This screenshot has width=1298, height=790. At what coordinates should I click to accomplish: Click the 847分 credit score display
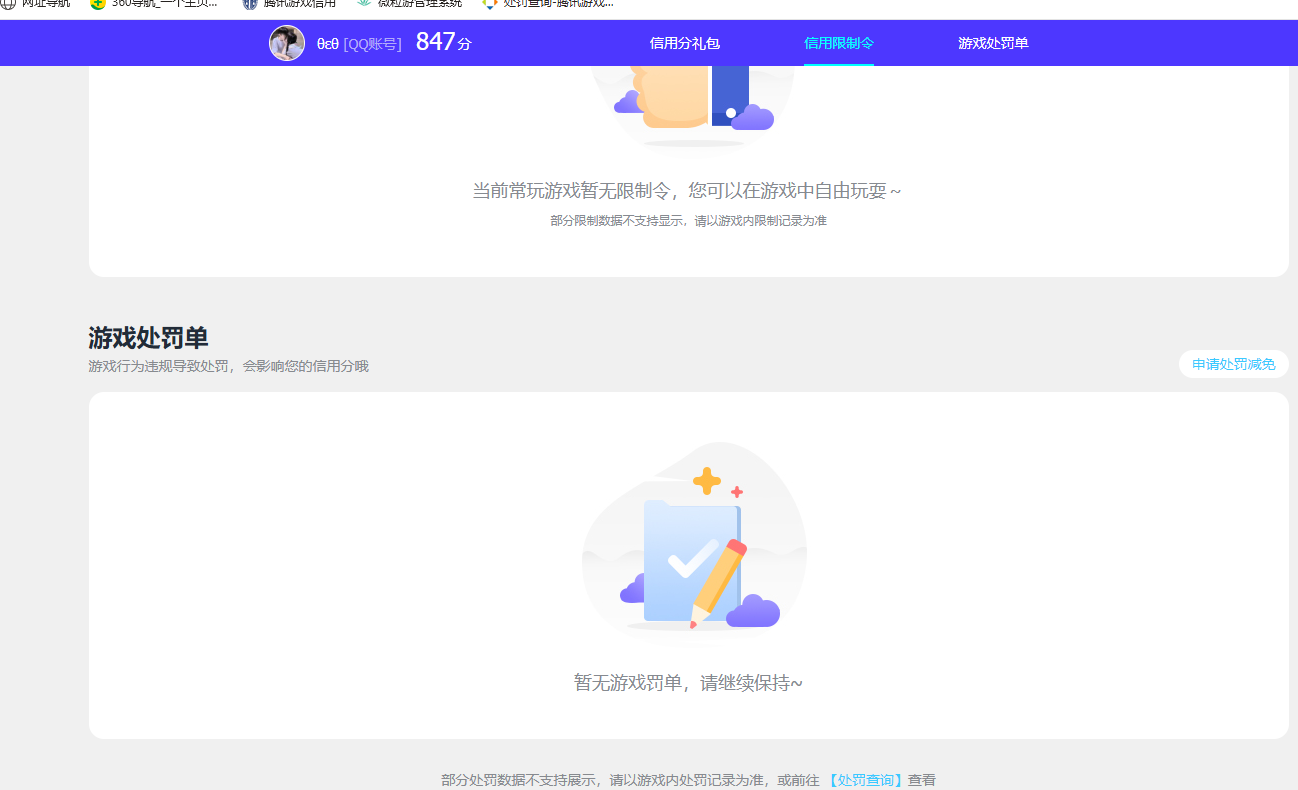442,43
